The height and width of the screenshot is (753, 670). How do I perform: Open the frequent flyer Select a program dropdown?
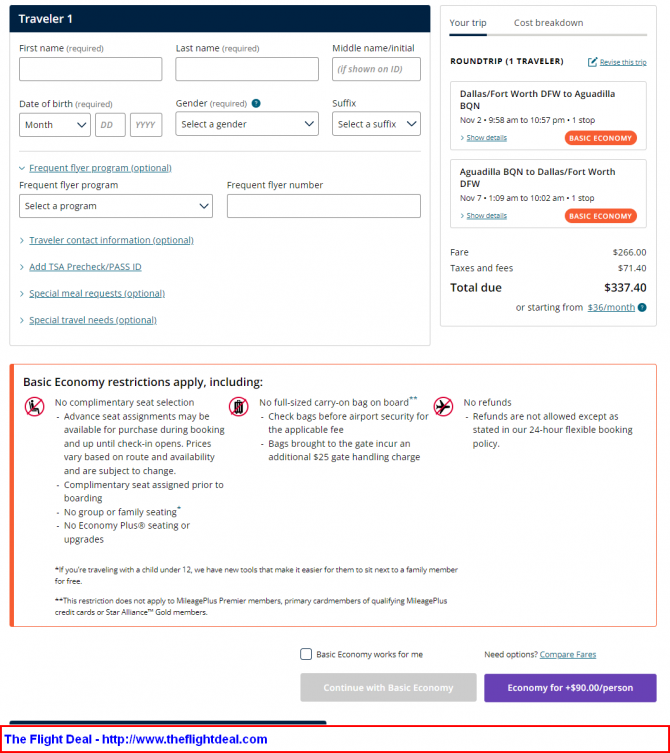116,206
